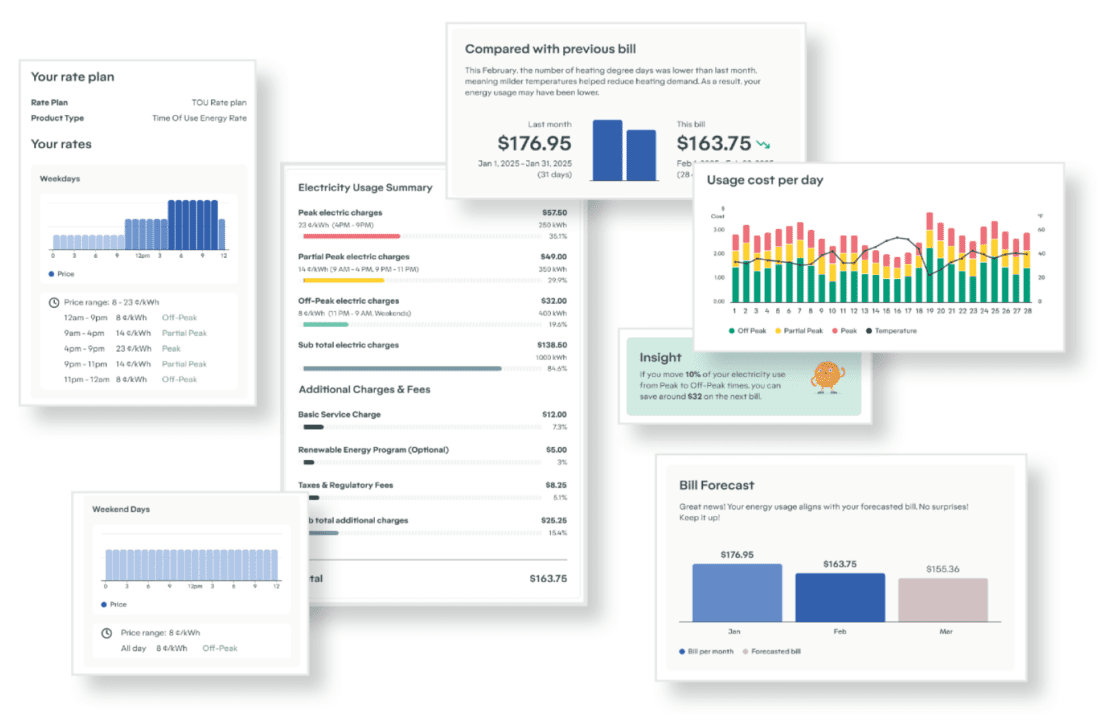
Task: Click the clock icon under Weekend Days chart
Action: coord(106,633)
